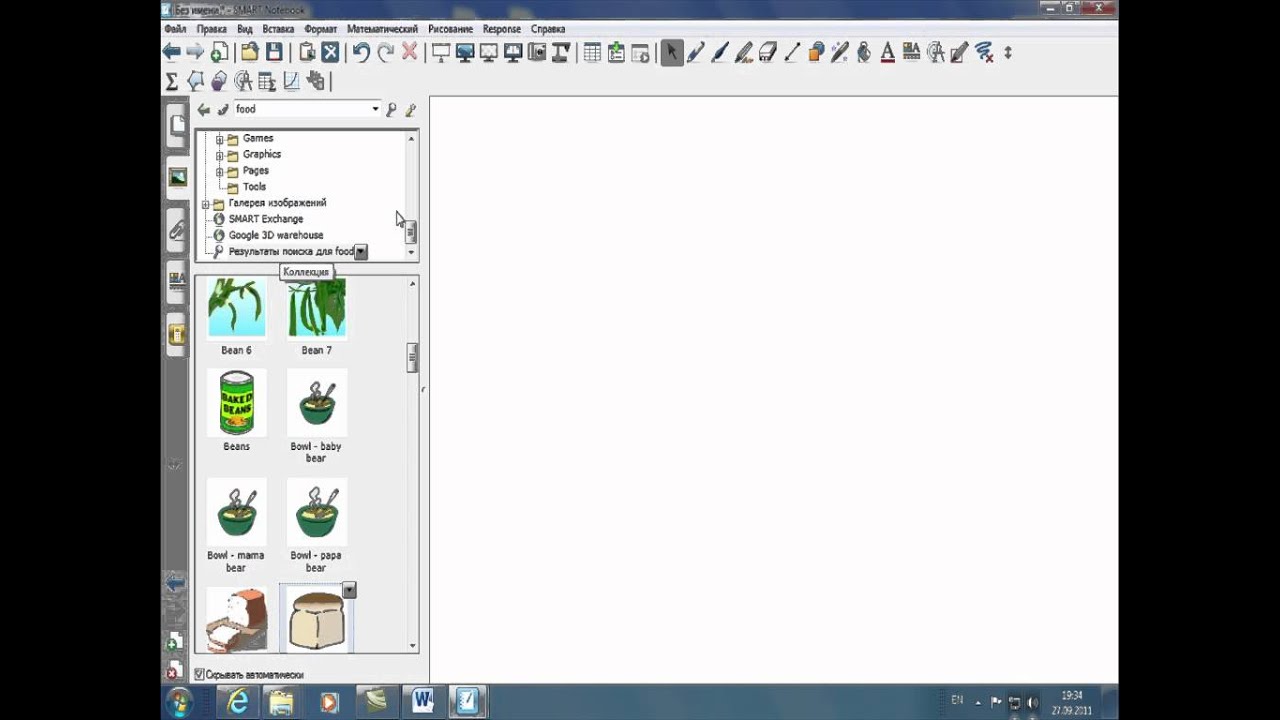The width and height of the screenshot is (1280, 720).
Task: Activate the magic pen tool
Action: [840, 53]
